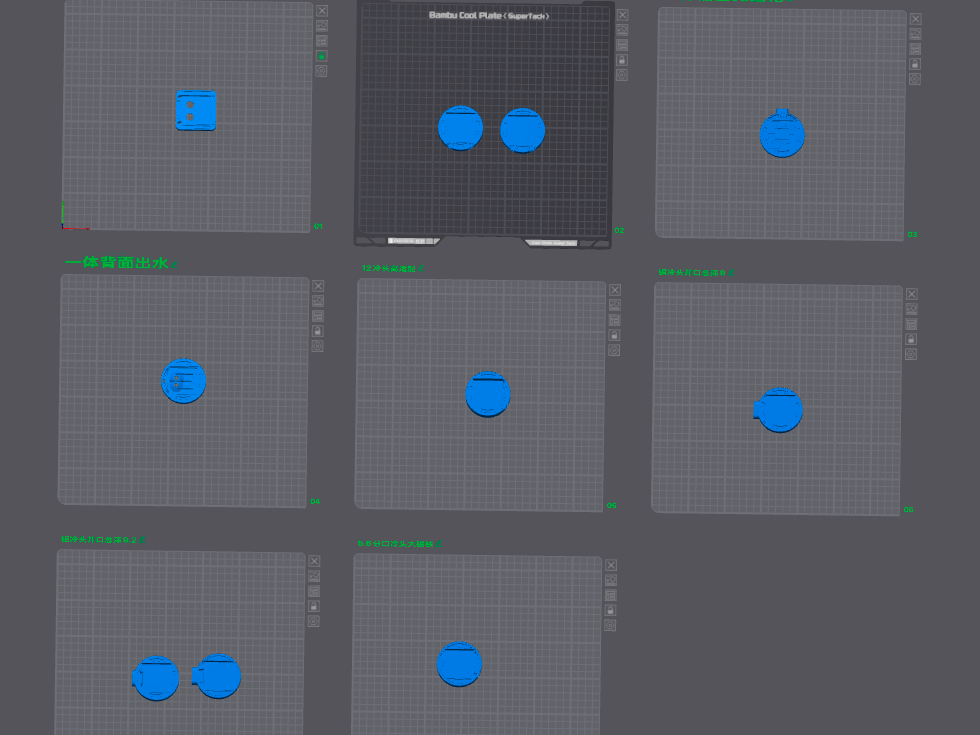
Task: Select the disc on plate named starting 6.6
Action: (x=459, y=664)
